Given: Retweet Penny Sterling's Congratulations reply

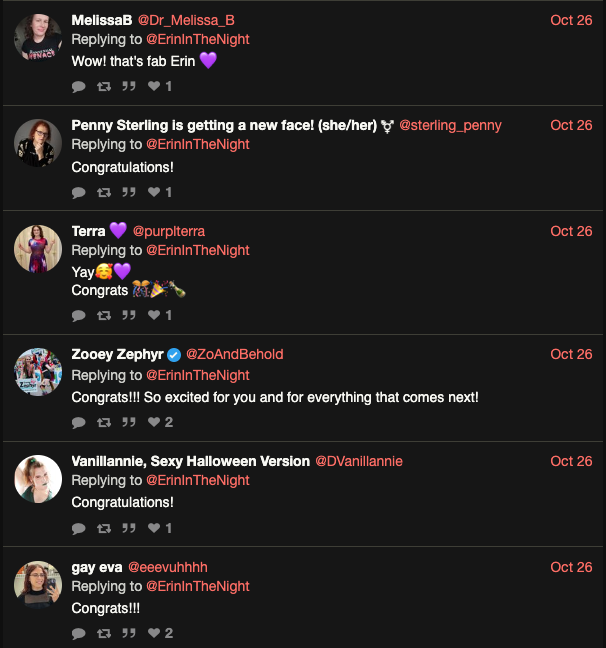Looking at the screenshot, I should point(103,192).
